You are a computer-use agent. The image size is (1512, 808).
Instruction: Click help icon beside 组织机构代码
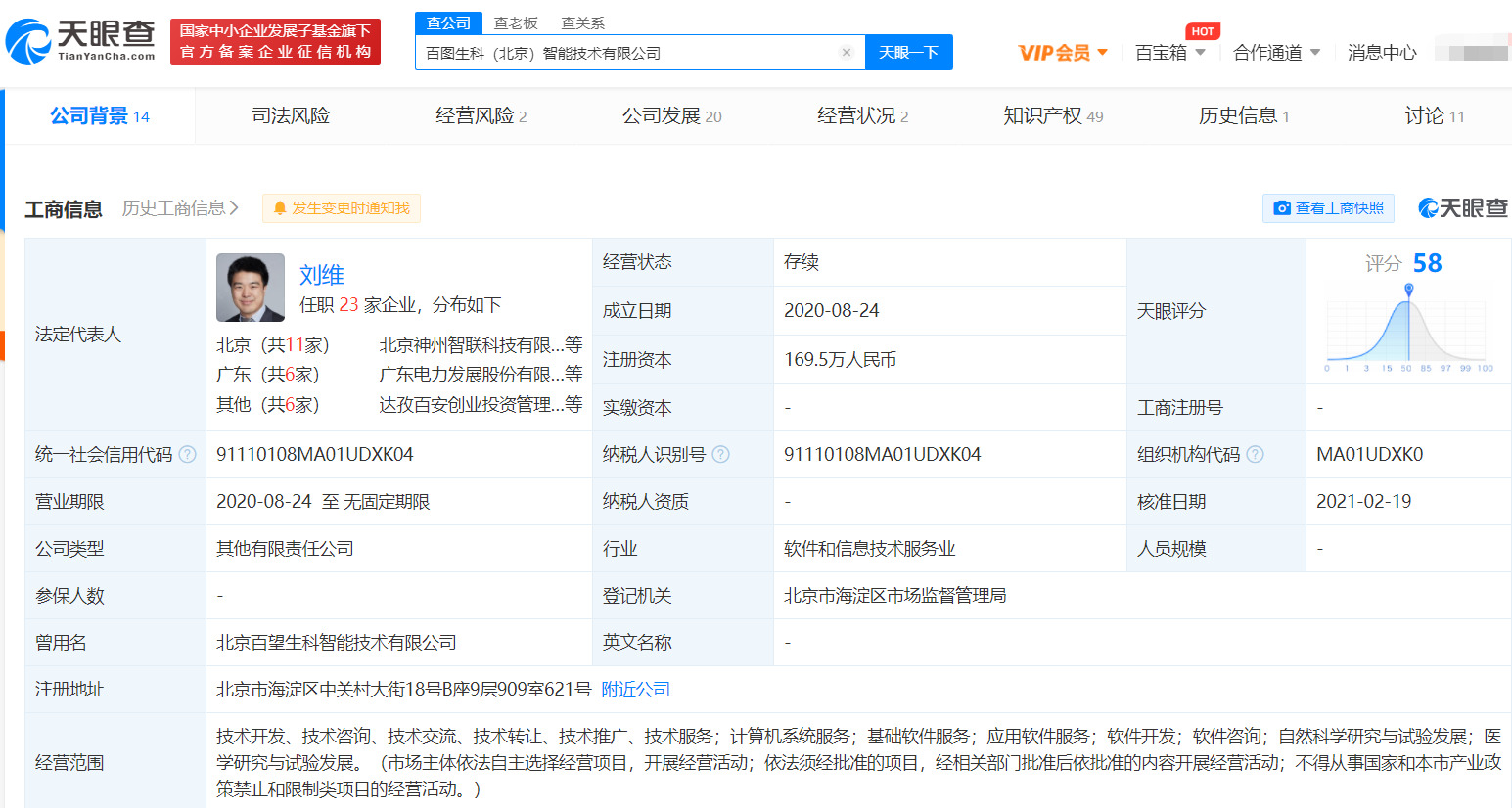1256,455
